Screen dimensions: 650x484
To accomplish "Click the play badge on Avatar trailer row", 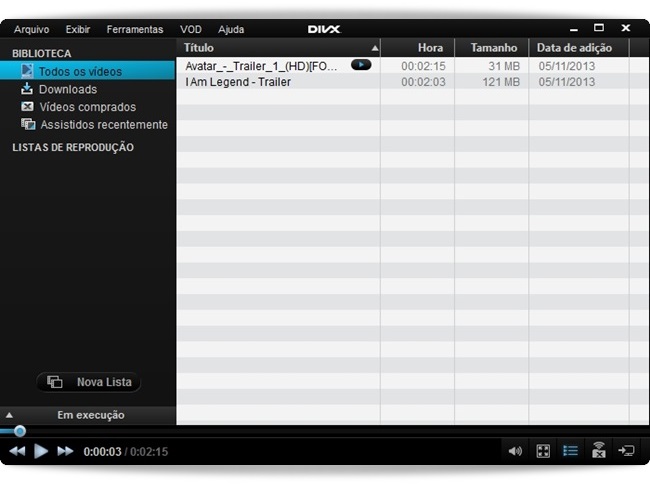I will (x=361, y=65).
